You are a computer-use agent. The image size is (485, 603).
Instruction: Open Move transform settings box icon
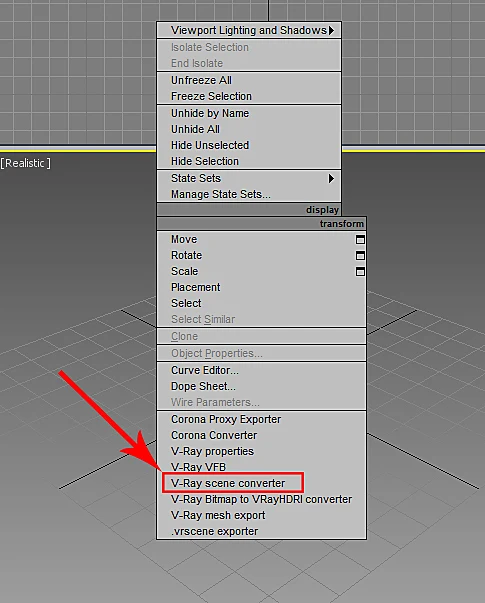pos(360,240)
